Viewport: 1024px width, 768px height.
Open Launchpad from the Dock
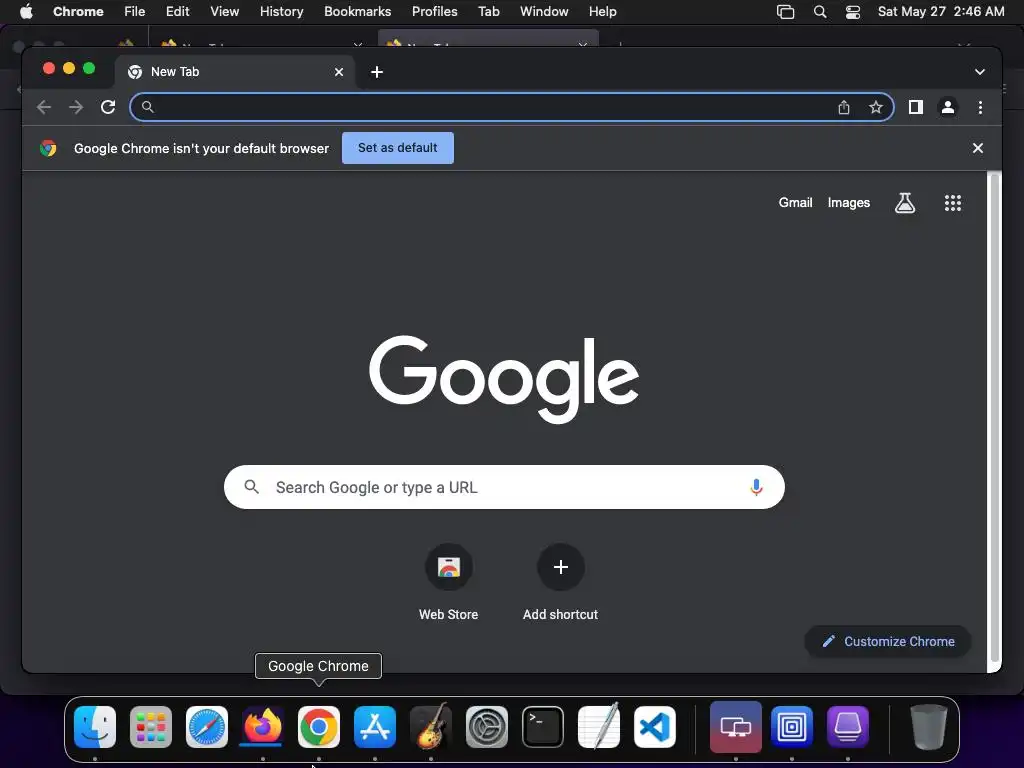151,727
